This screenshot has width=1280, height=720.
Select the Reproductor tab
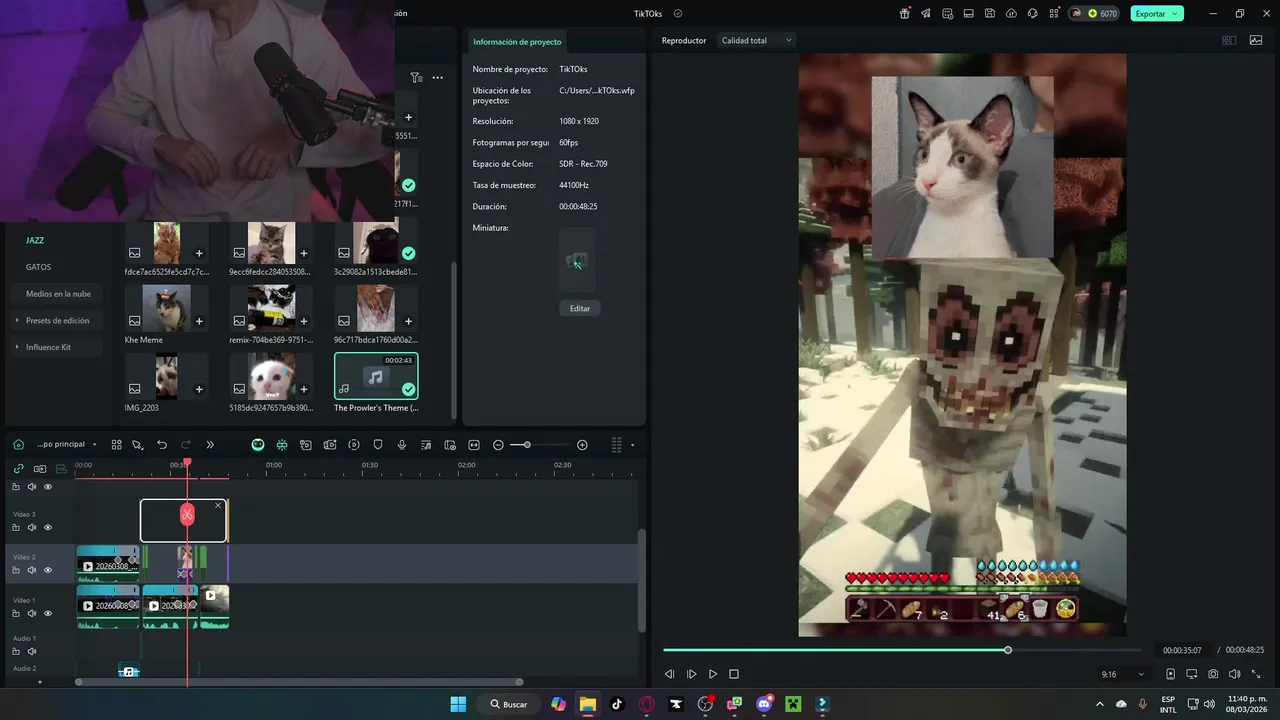tap(684, 40)
